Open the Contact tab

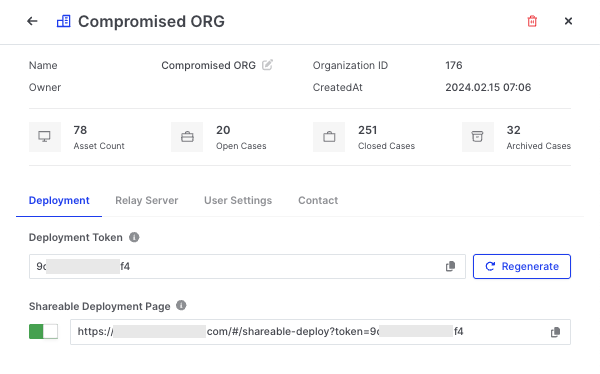coord(318,201)
